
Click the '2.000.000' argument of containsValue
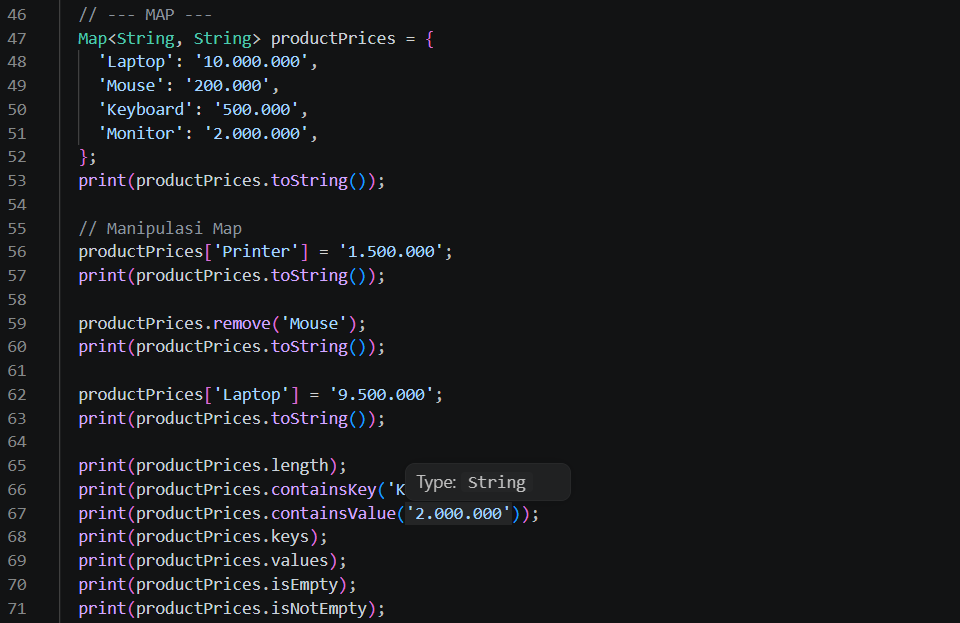[458, 513]
